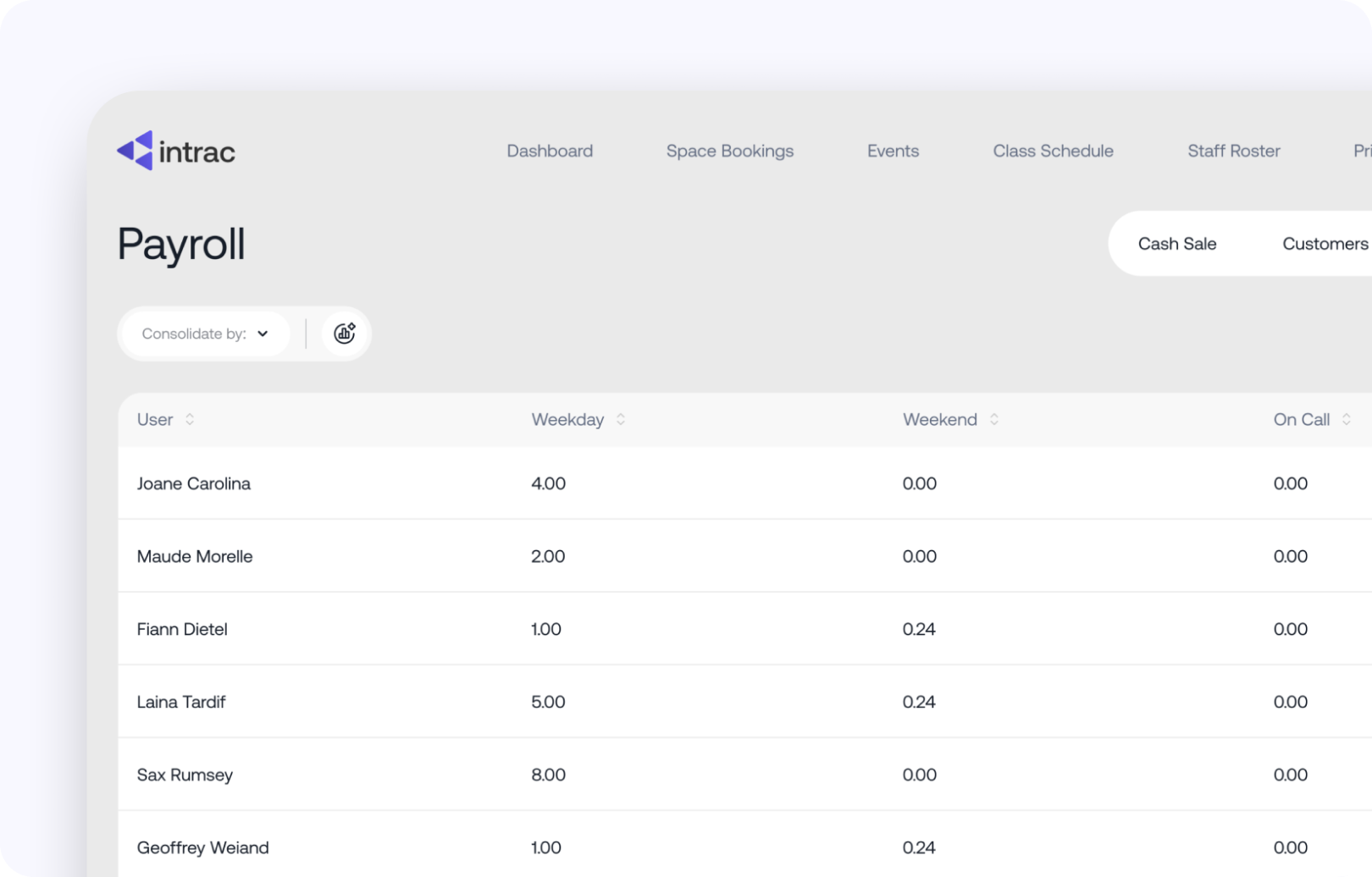Click Sax Rumsey's weekday value 8.00
This screenshot has height=877, width=1372.
548,775
